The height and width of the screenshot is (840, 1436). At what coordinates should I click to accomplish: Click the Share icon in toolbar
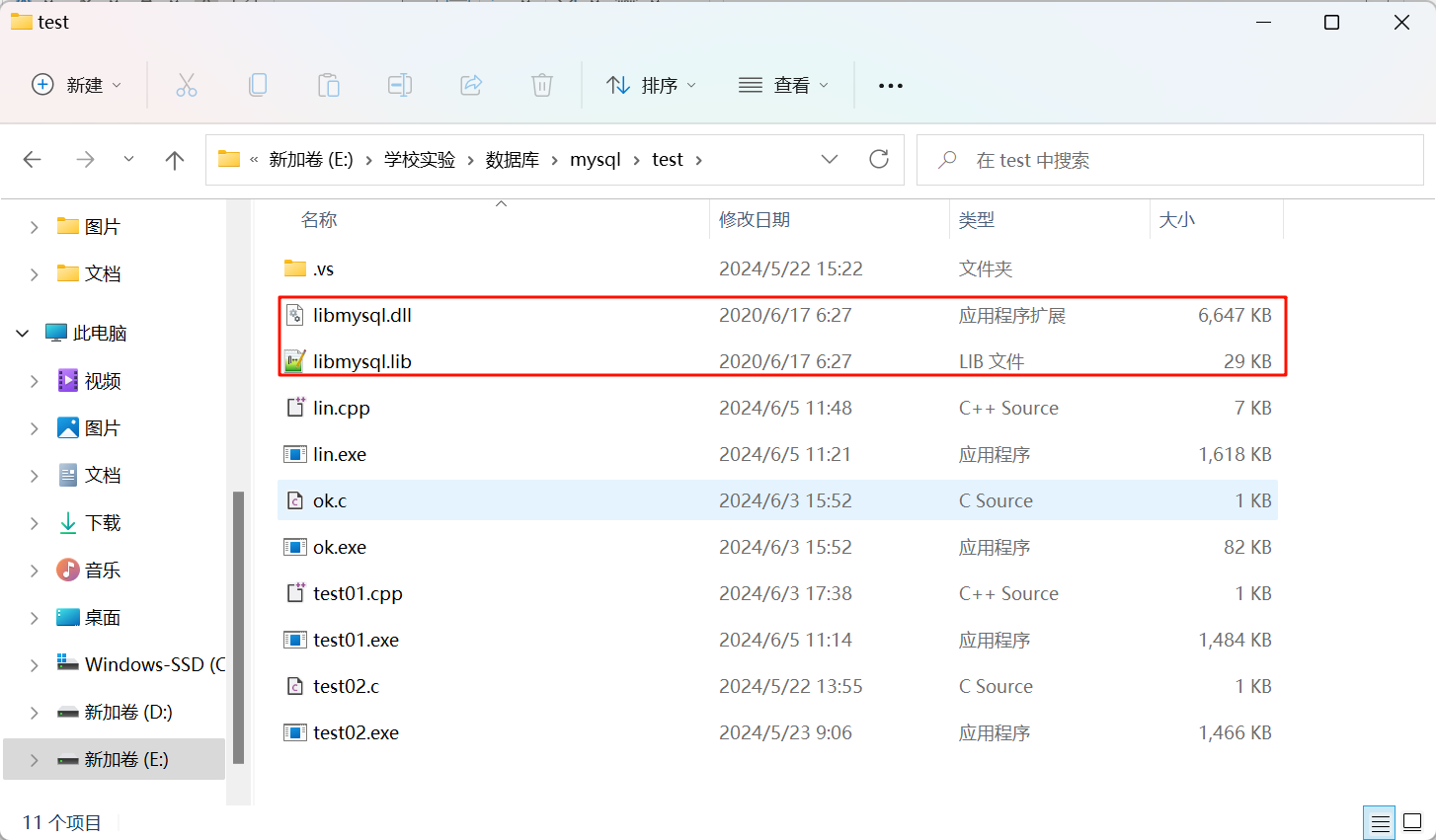tap(471, 85)
